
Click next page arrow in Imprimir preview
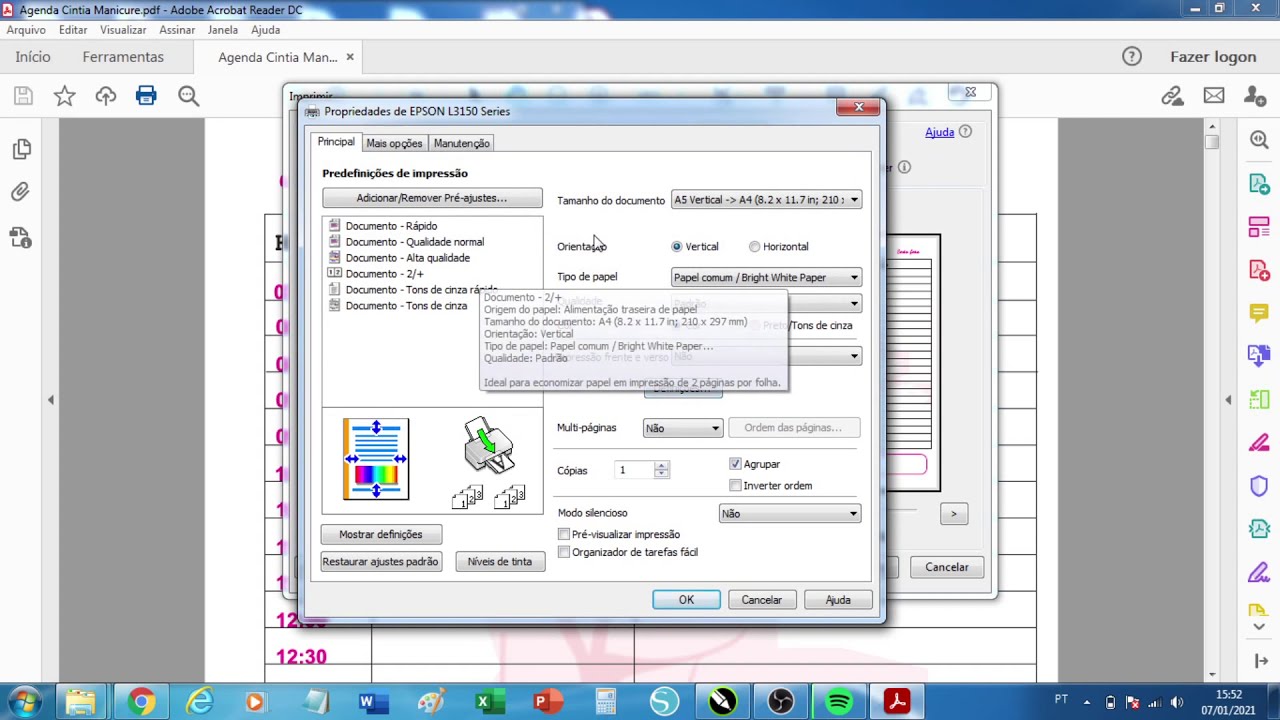(x=953, y=514)
